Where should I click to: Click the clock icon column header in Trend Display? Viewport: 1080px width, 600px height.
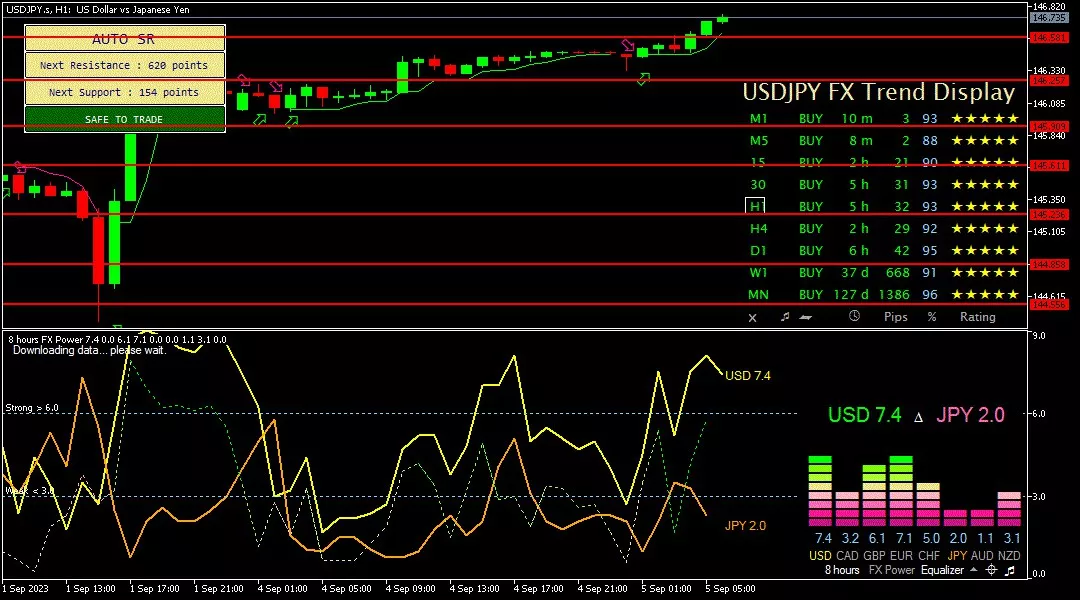click(854, 315)
